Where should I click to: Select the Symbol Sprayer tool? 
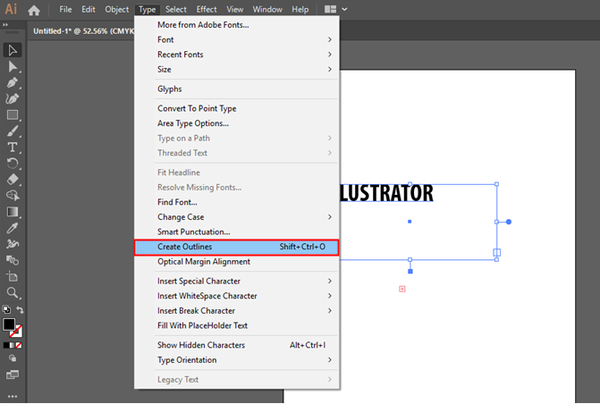pyautogui.click(x=12, y=244)
